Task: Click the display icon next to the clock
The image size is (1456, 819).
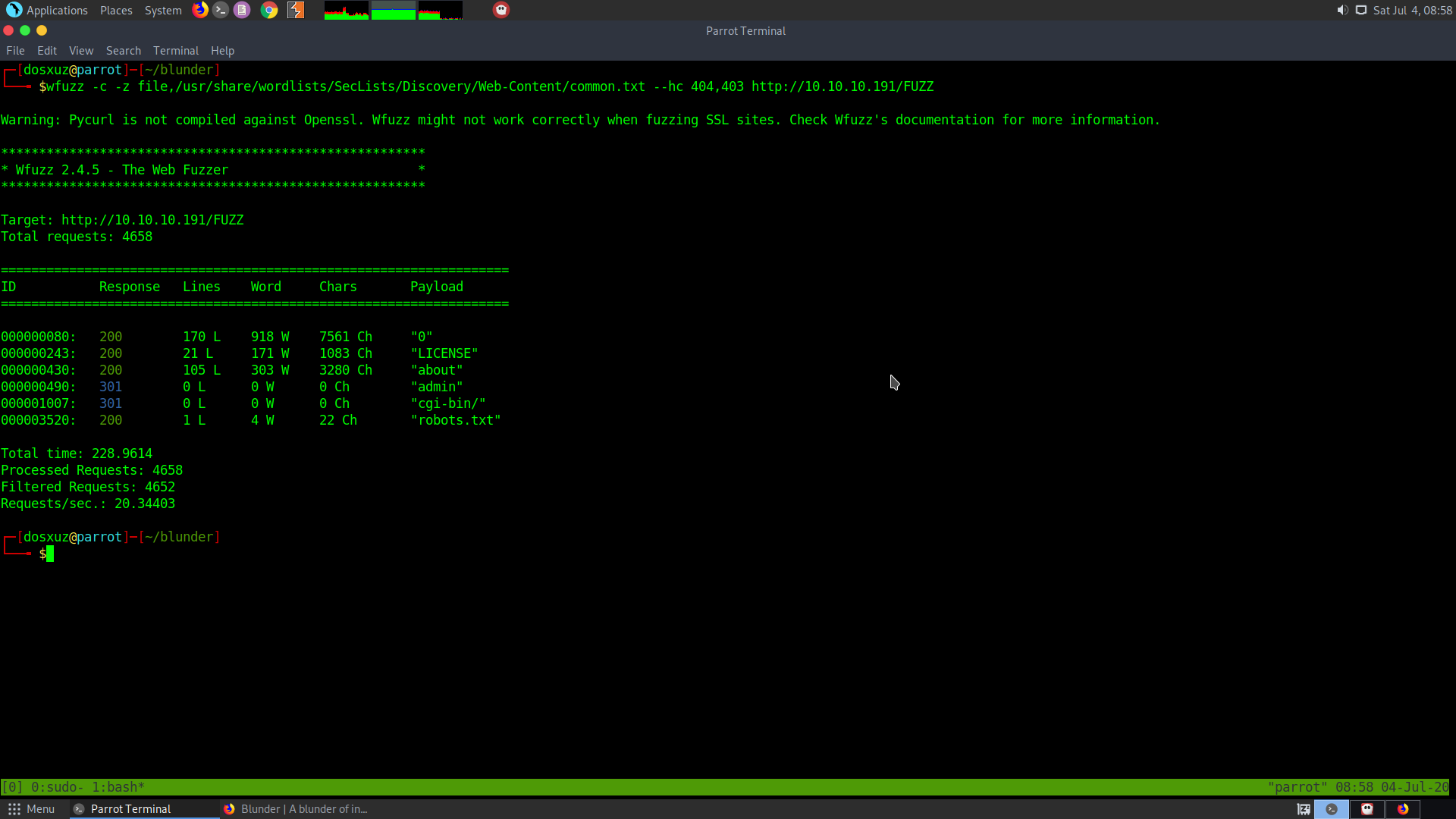Action: point(1361,10)
